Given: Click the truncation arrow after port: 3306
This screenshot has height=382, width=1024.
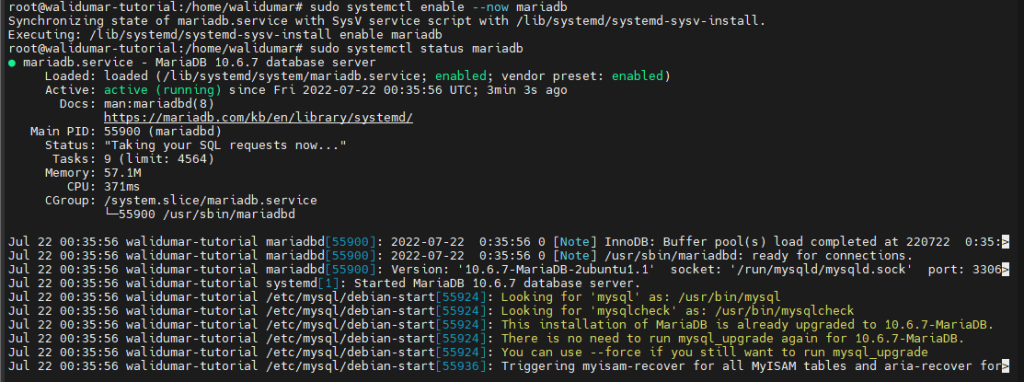Looking at the screenshot, I should 1005,269.
